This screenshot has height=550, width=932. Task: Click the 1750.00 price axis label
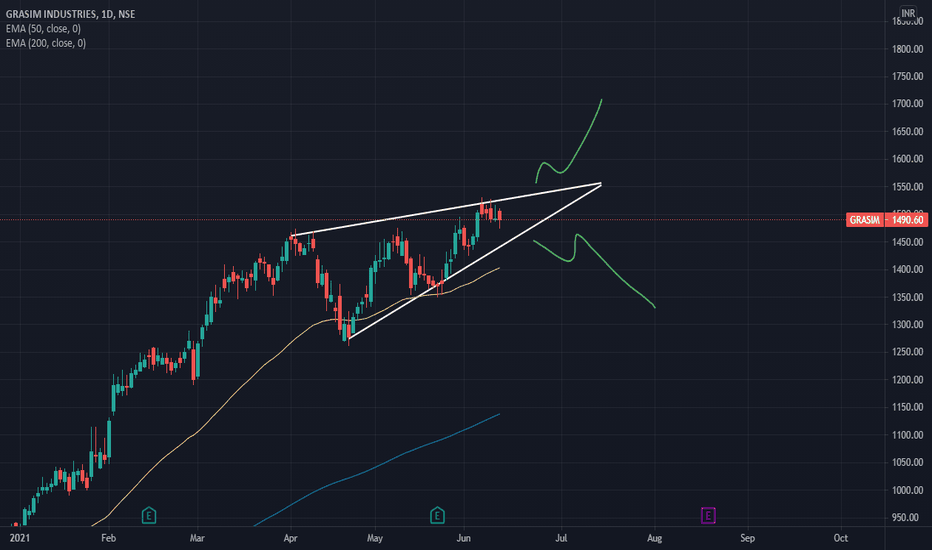(908, 76)
